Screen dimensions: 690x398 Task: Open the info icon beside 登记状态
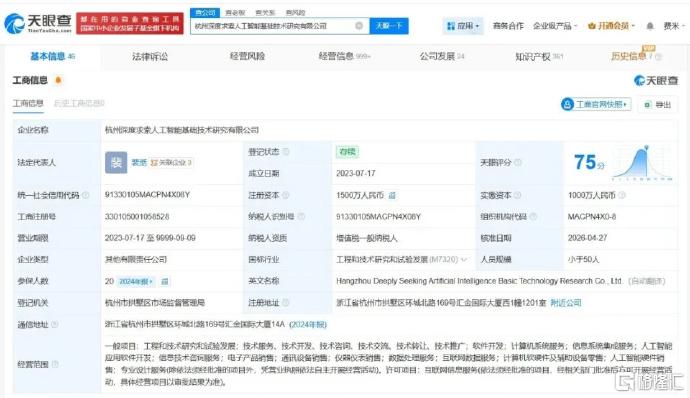(286, 152)
